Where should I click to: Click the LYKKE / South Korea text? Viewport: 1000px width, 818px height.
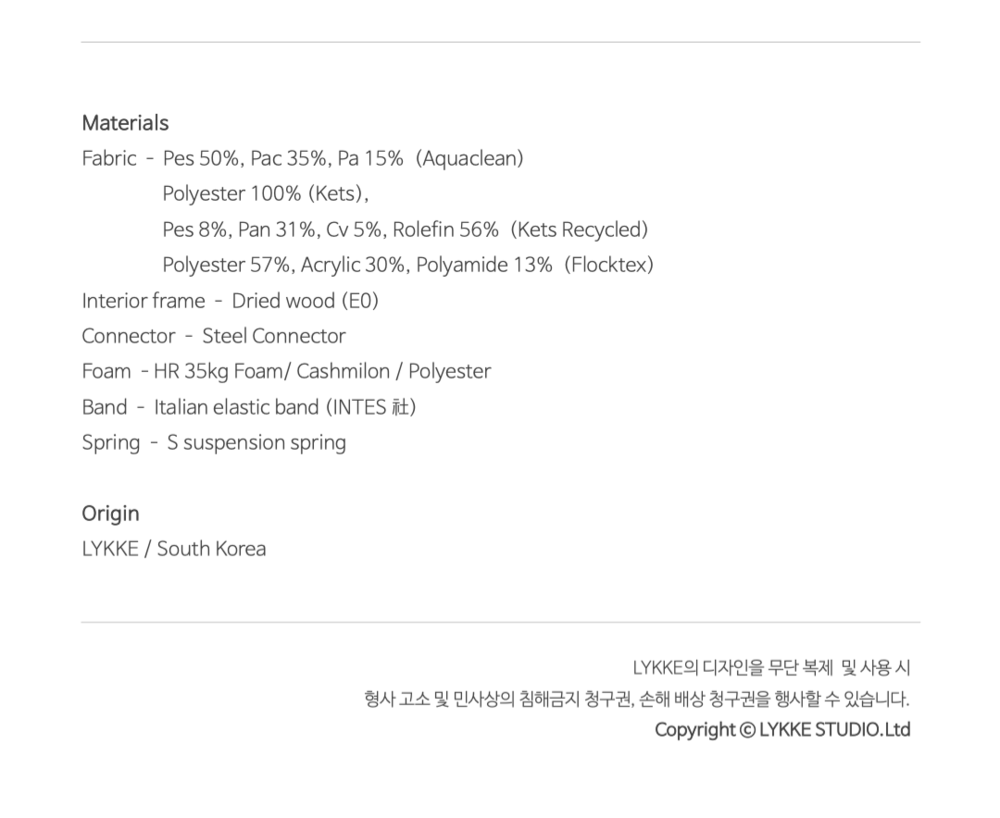click(174, 549)
